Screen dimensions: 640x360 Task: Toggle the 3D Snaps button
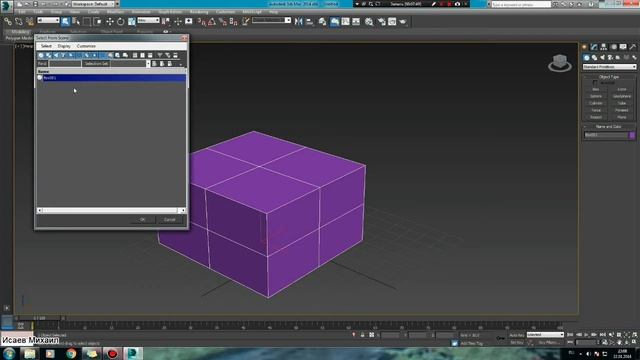[x=202, y=21]
